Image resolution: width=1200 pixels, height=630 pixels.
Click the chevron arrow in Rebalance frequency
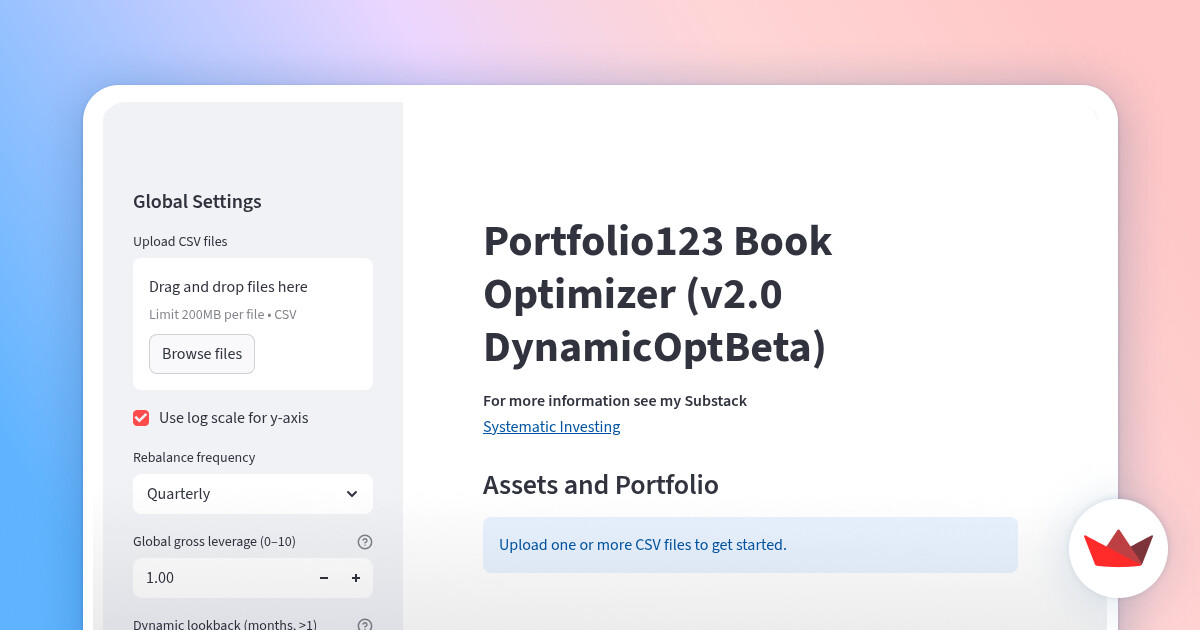[352, 494]
